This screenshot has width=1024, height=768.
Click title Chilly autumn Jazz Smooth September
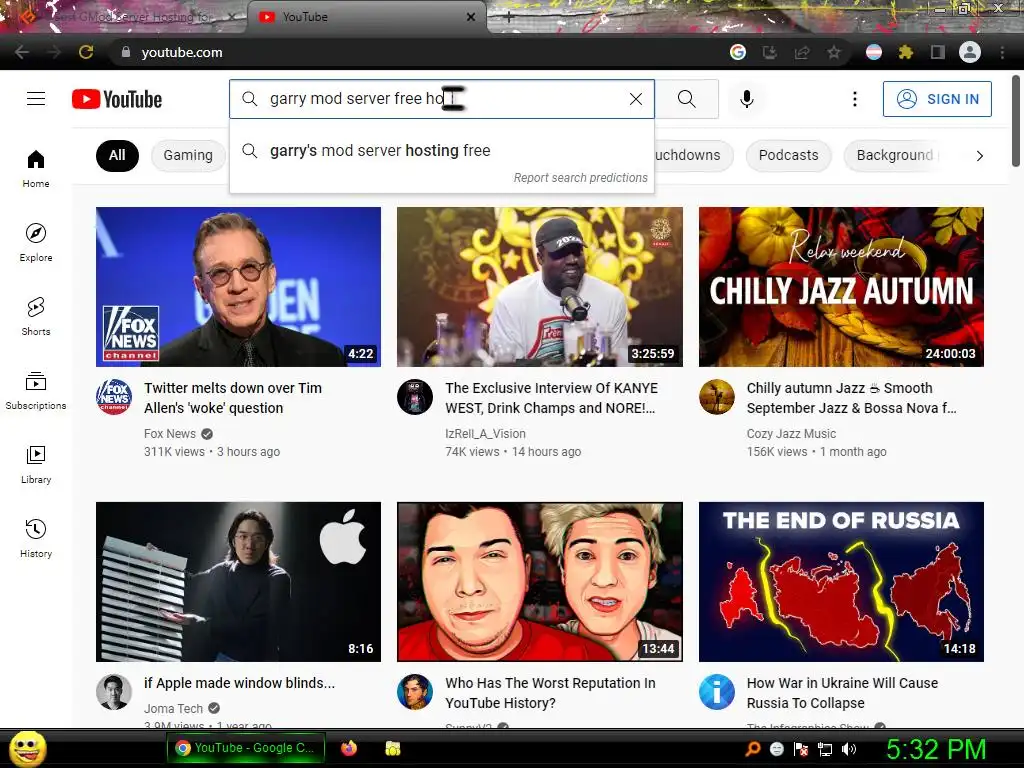coord(852,398)
